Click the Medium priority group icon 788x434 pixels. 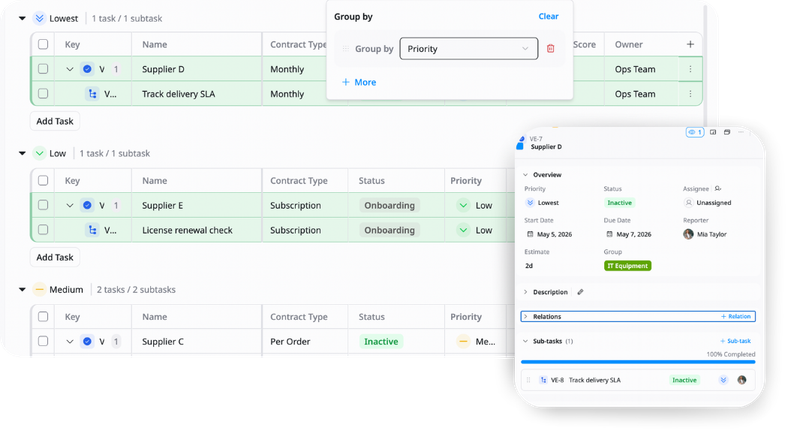coord(39,289)
